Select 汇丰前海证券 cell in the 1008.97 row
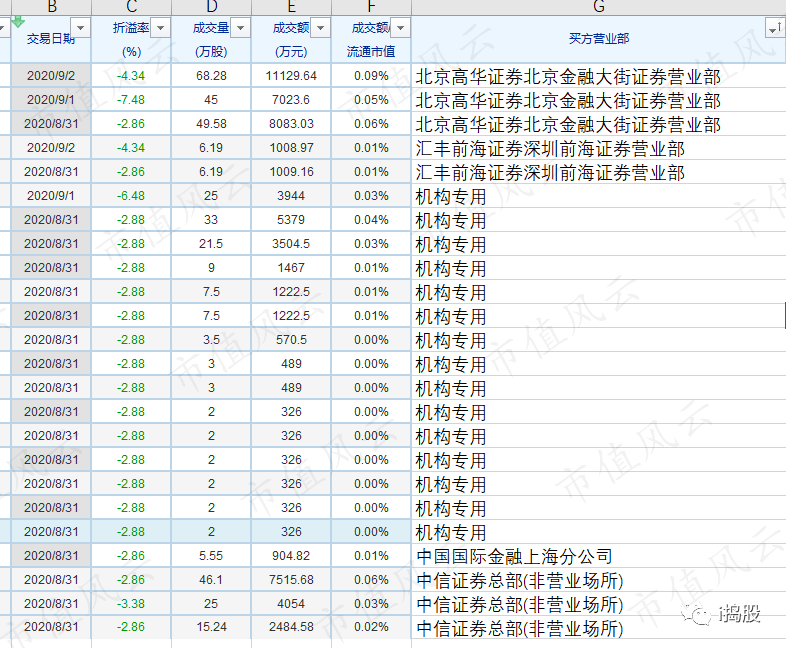The height and width of the screenshot is (648, 786). (x=599, y=148)
